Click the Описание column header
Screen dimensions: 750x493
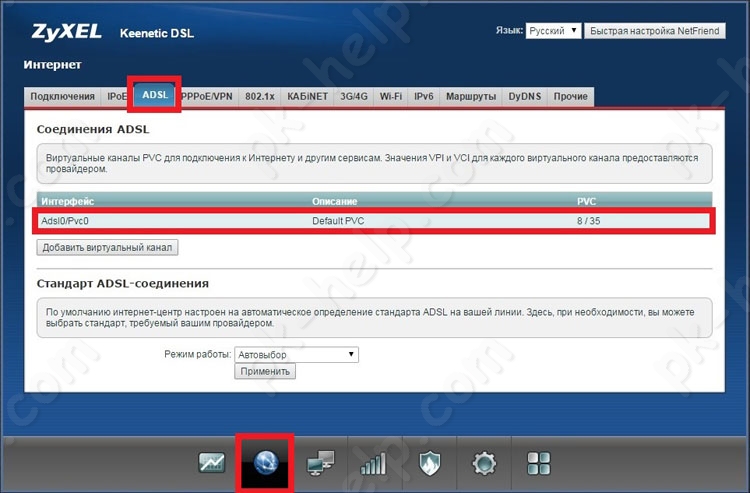click(335, 201)
